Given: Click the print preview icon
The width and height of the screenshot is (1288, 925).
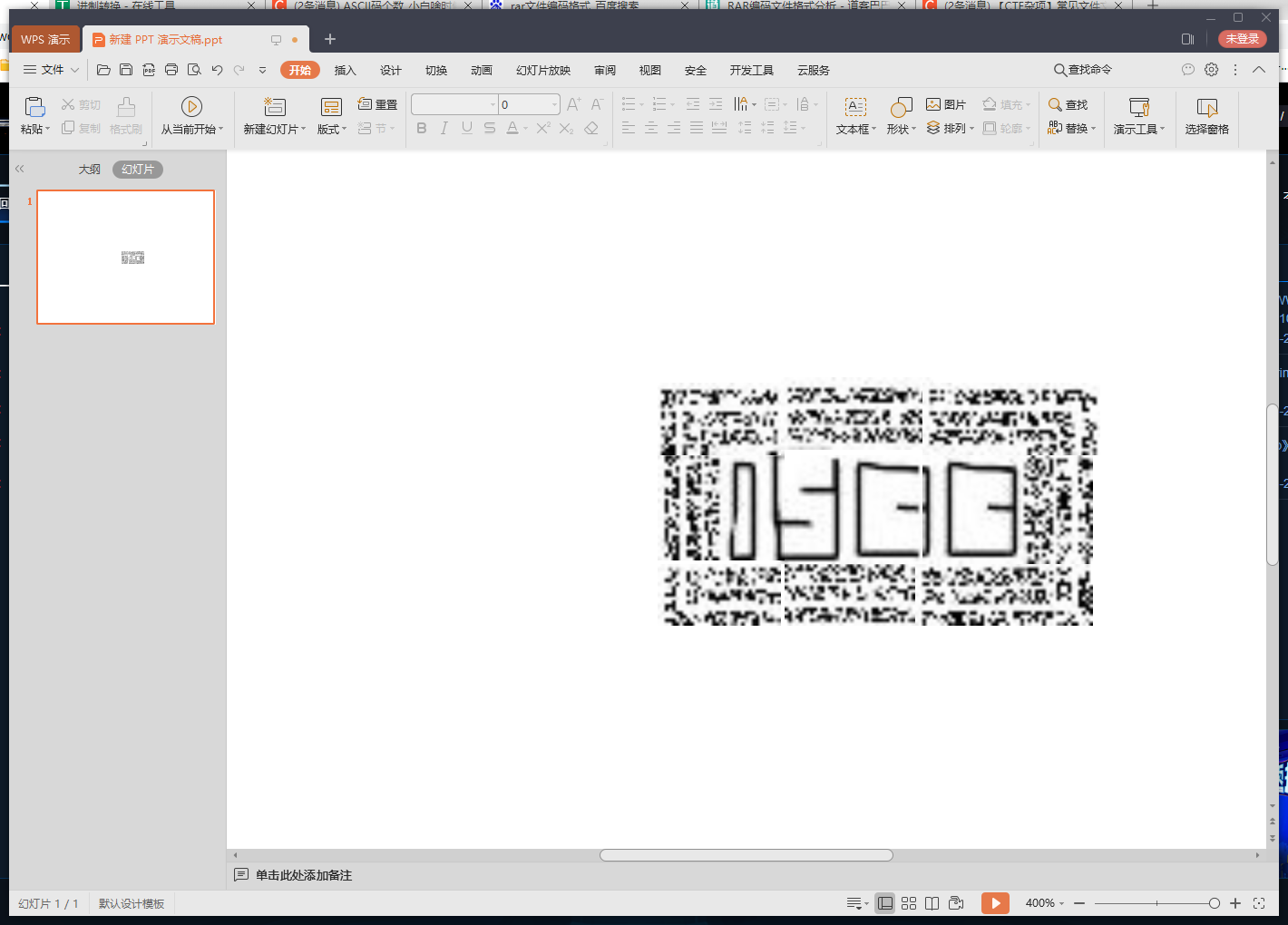Looking at the screenshot, I should pyautogui.click(x=194, y=70).
